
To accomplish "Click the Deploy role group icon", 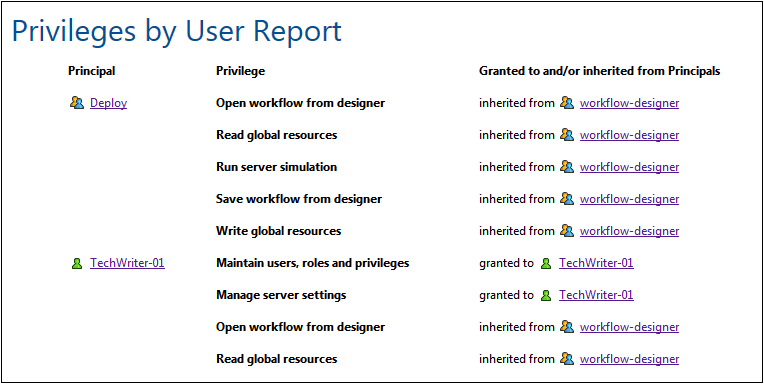I will (77, 103).
